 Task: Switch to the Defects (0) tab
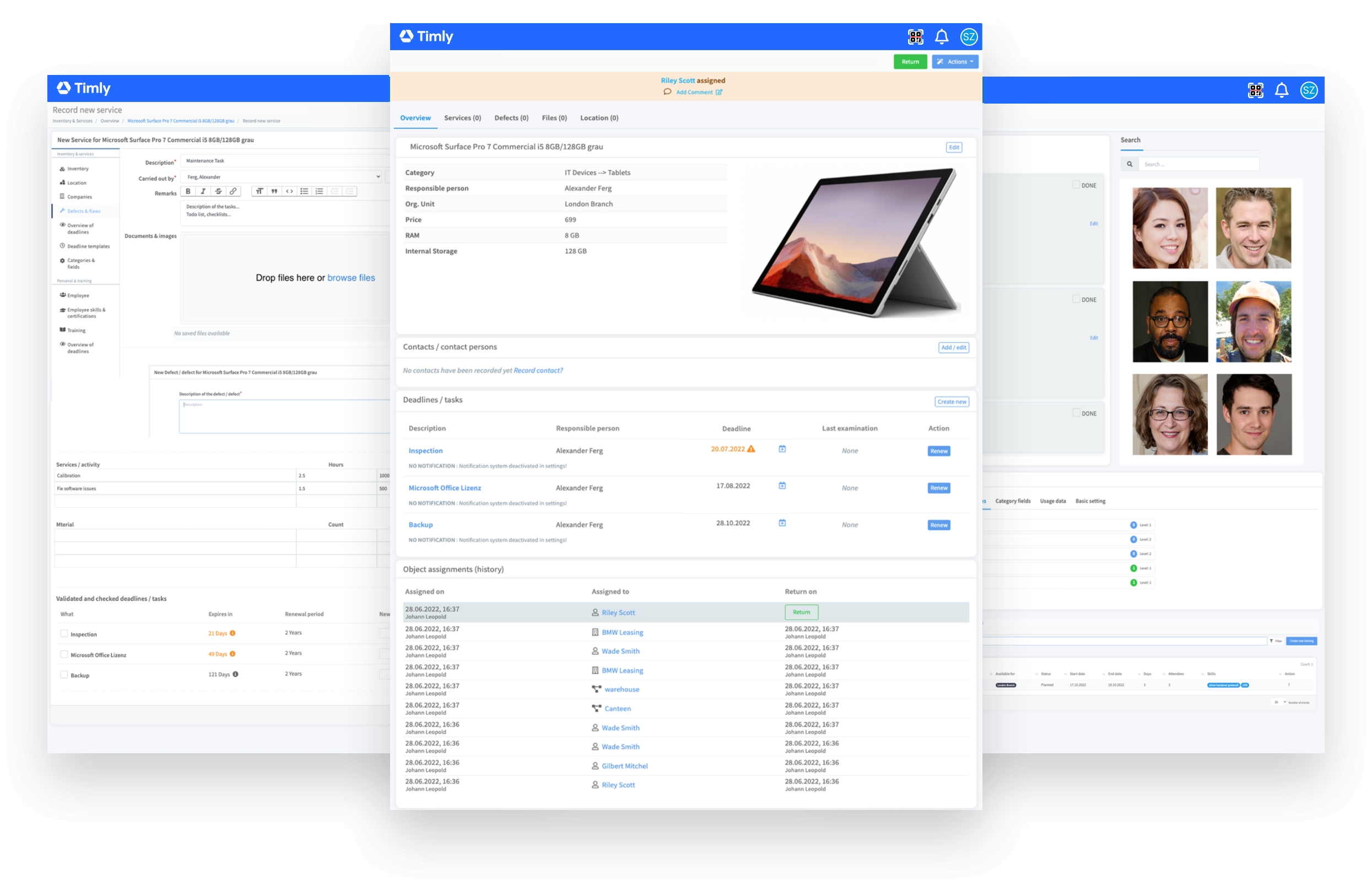(511, 118)
